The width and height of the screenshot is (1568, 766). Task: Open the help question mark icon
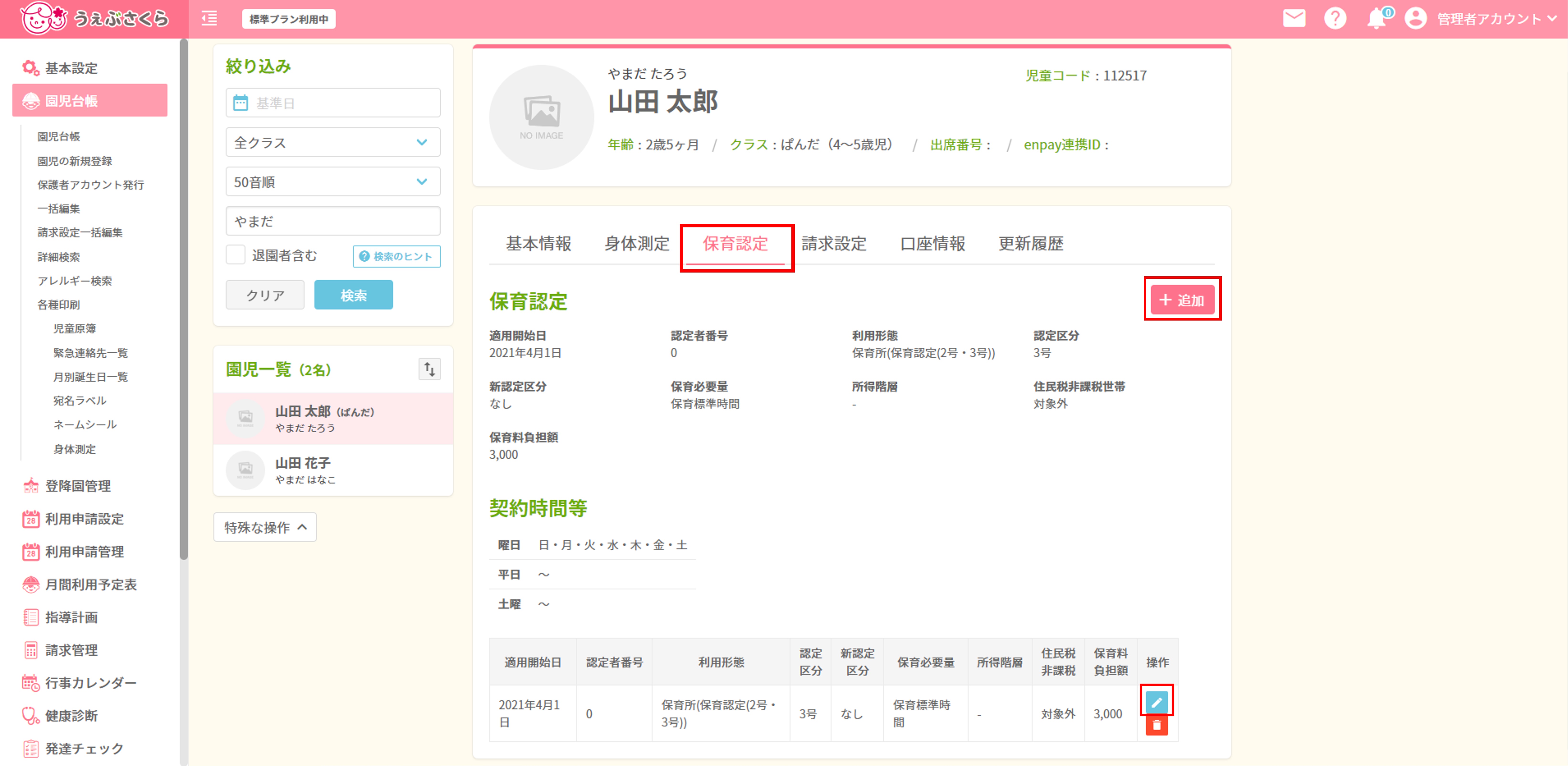pyautogui.click(x=1335, y=18)
